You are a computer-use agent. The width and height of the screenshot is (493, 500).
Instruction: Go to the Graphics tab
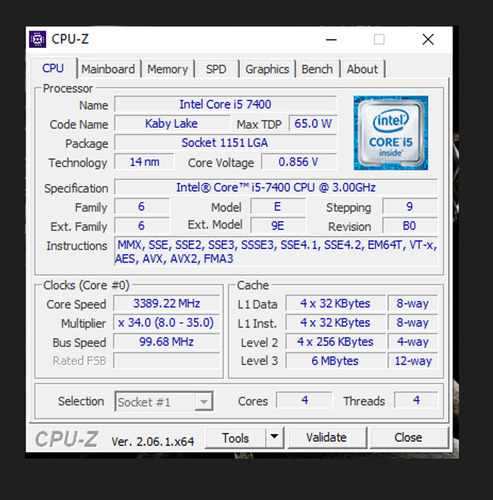tap(267, 69)
